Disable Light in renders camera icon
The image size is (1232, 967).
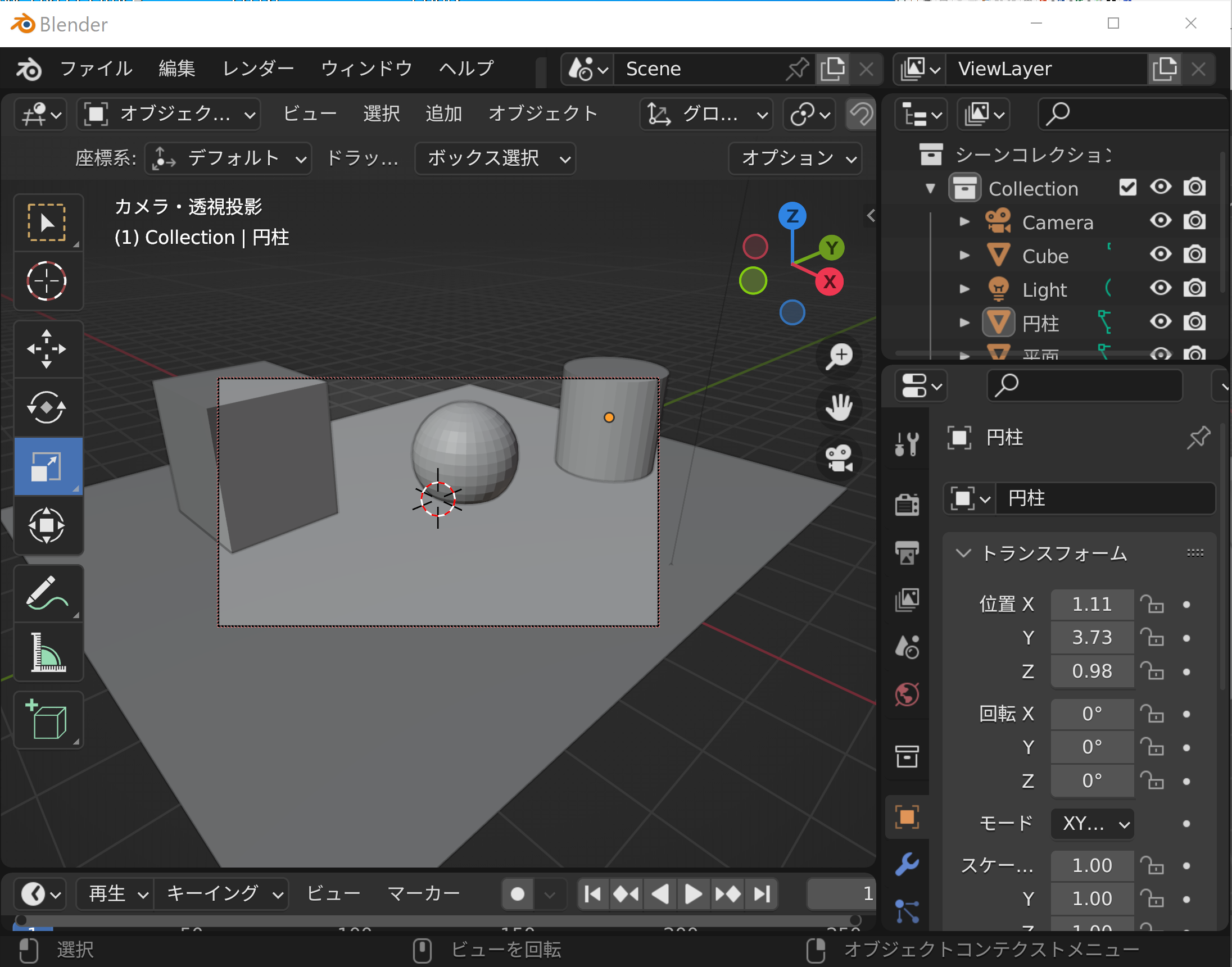(1194, 288)
